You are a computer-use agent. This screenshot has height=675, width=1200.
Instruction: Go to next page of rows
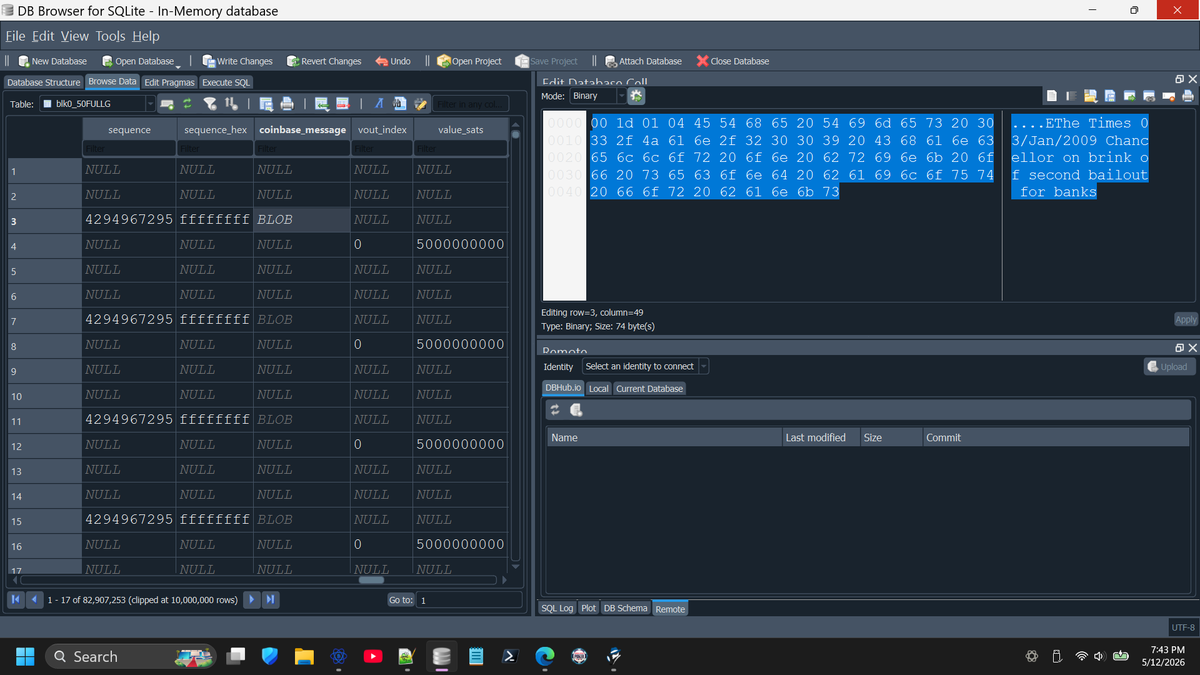pyautogui.click(x=253, y=599)
